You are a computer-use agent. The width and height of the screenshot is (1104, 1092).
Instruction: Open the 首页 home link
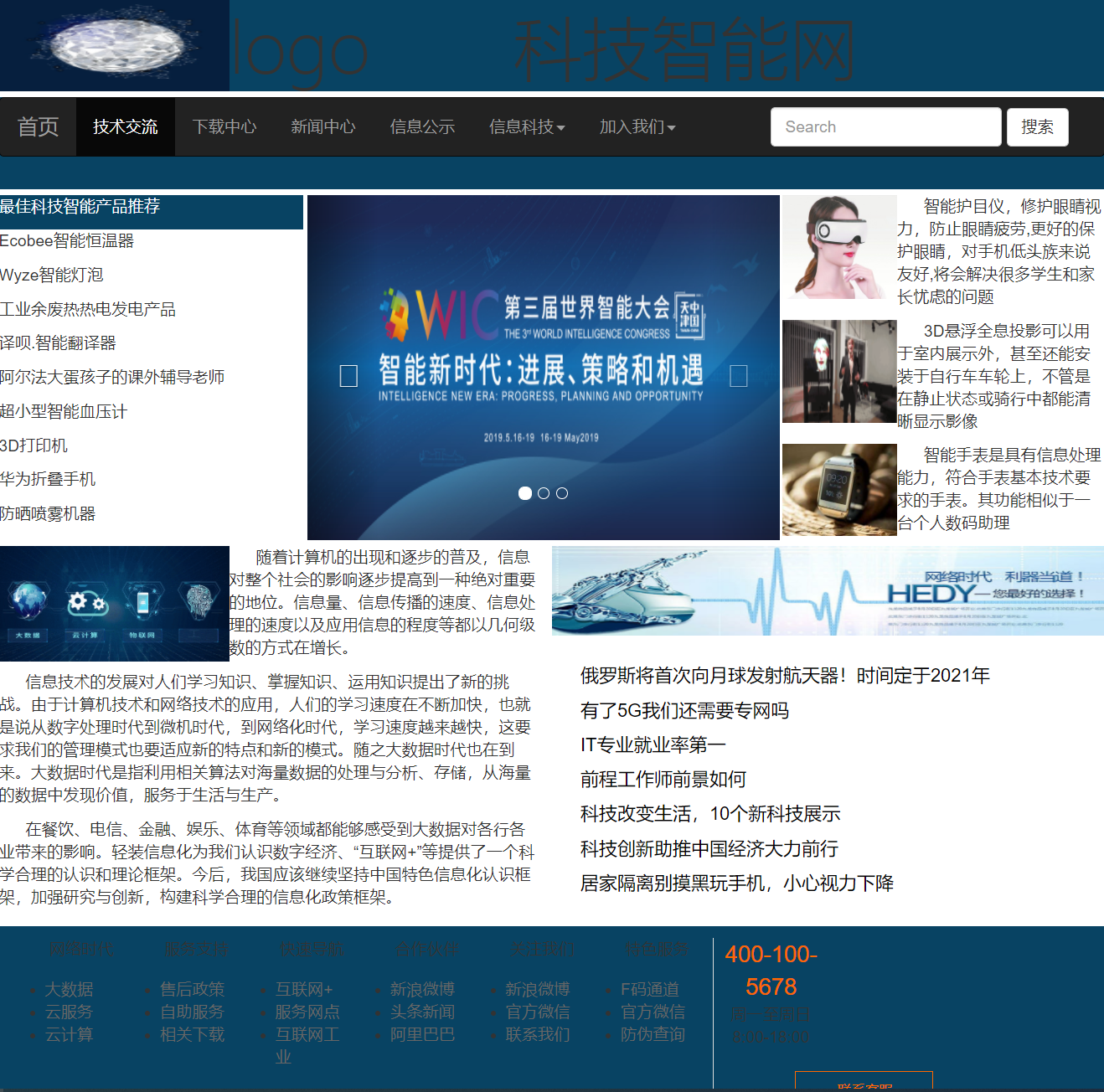coord(39,126)
